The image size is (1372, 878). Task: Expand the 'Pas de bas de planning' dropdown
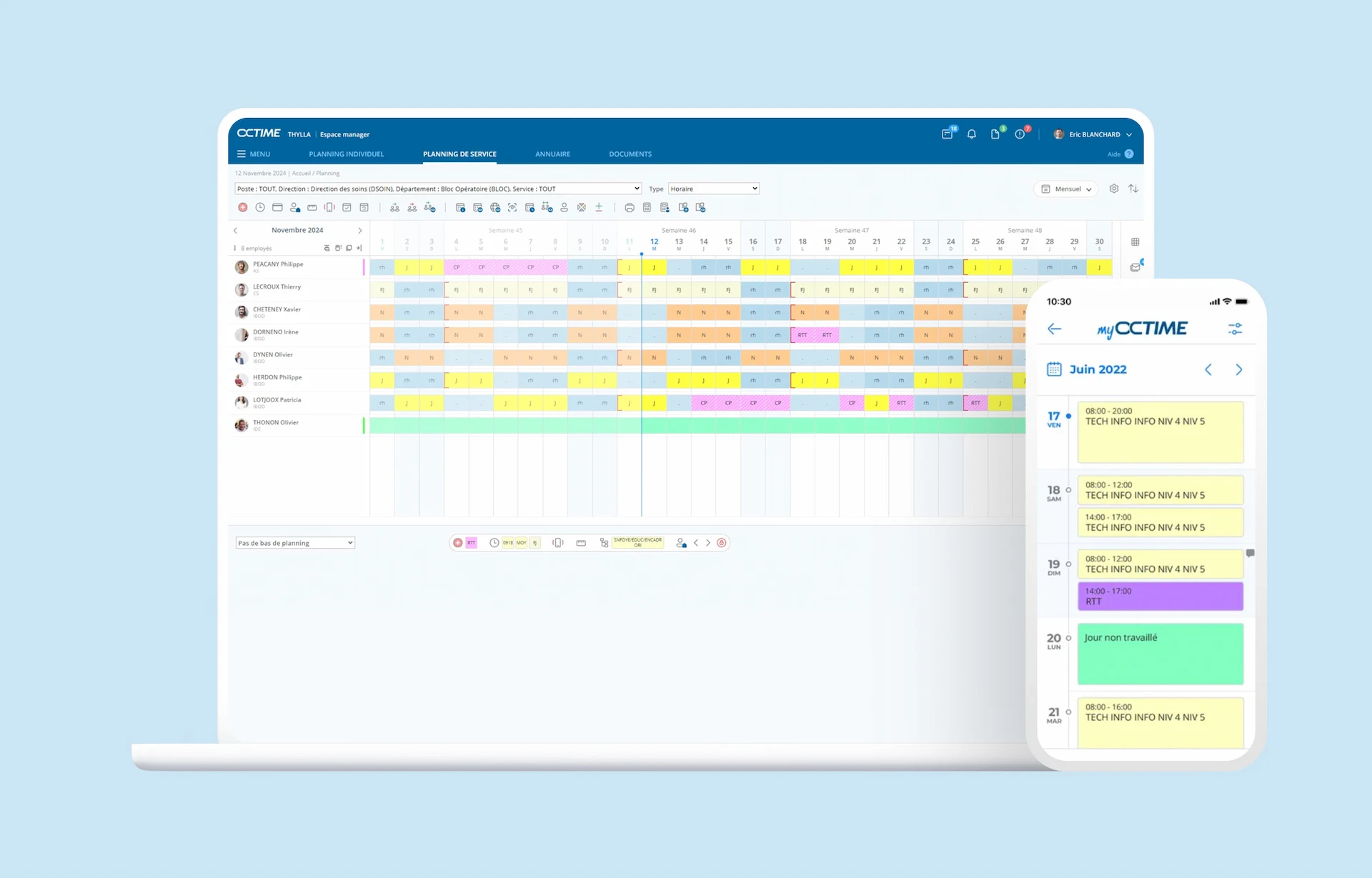tap(294, 543)
